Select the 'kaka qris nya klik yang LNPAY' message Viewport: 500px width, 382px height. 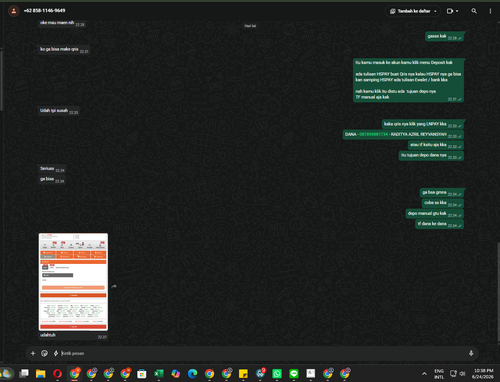(x=423, y=124)
